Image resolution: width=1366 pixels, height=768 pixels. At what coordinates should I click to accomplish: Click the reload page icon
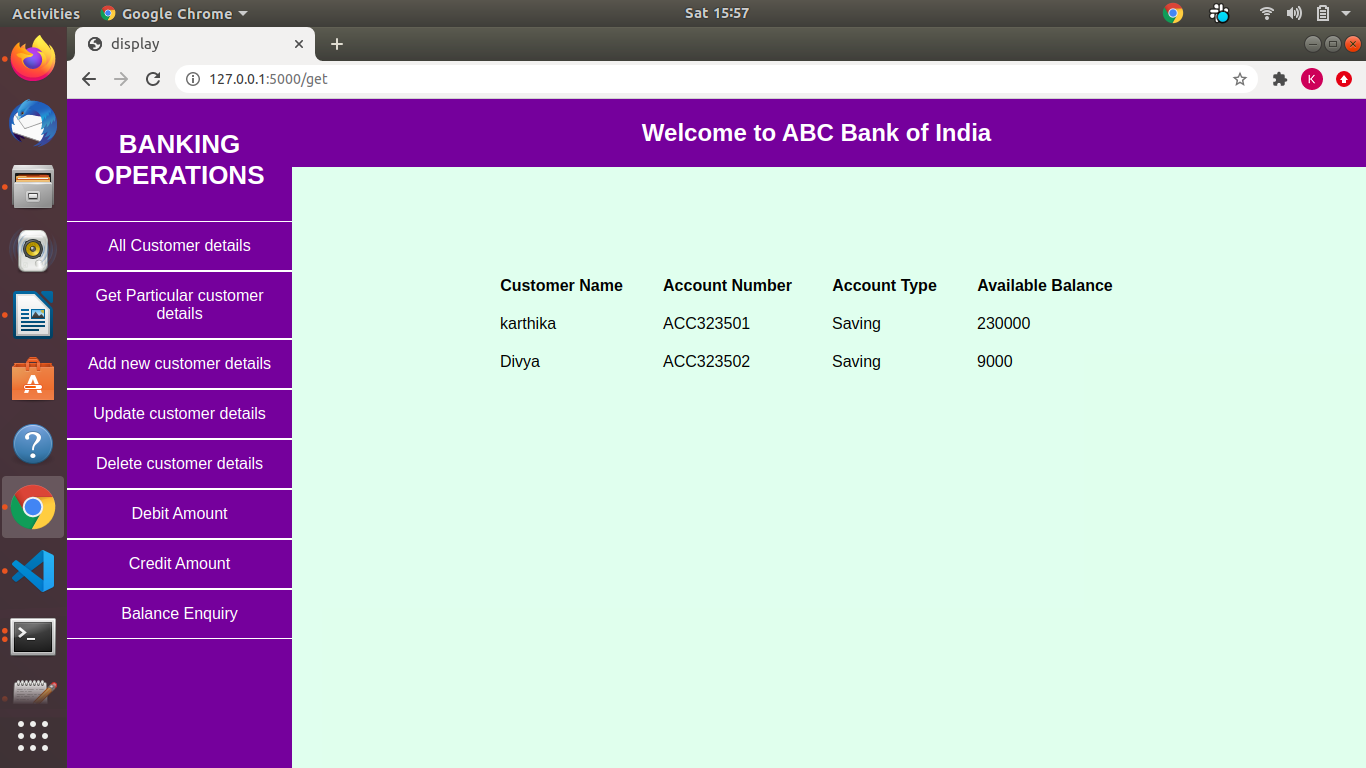click(x=153, y=78)
